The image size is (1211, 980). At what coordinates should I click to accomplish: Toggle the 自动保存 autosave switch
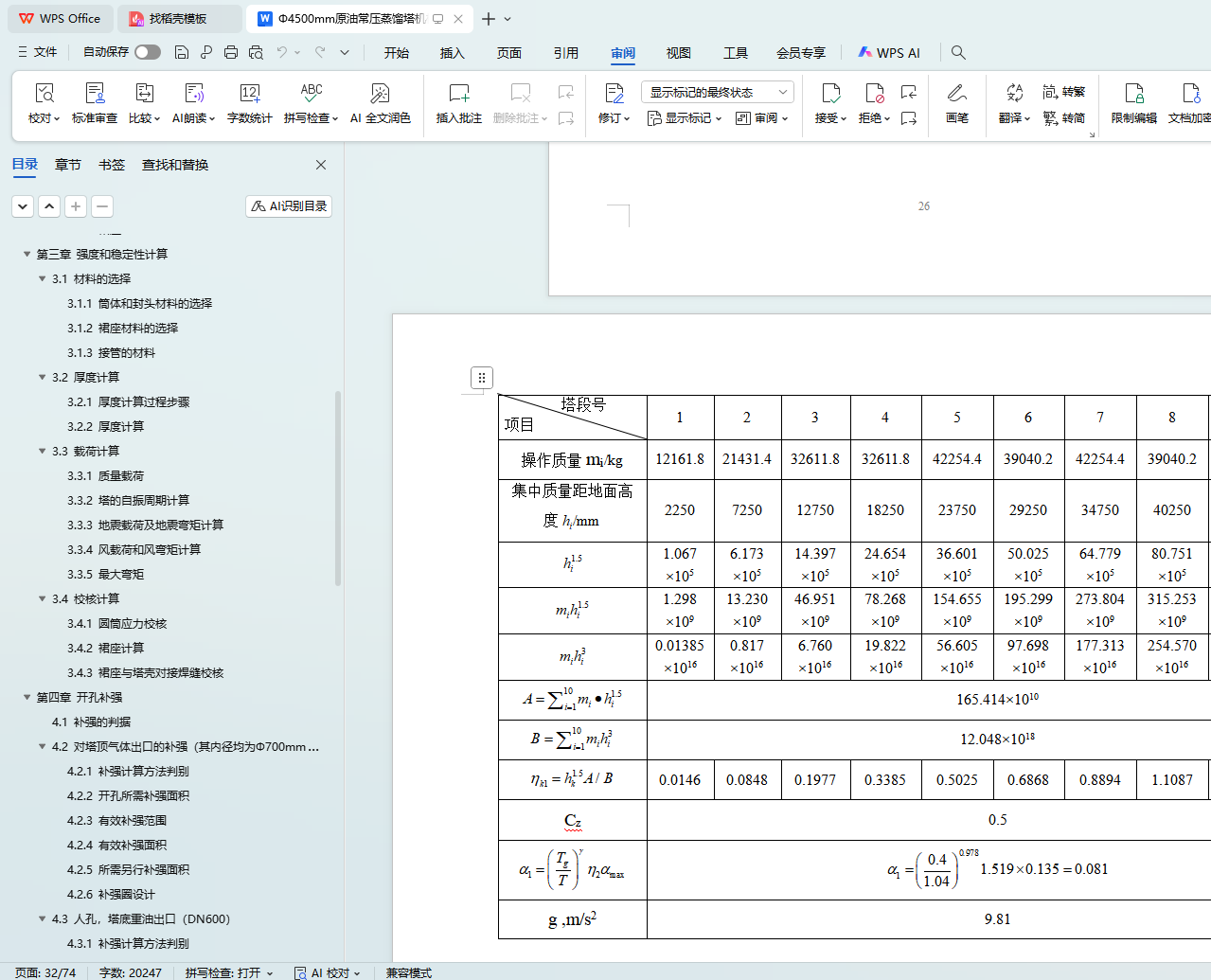[x=147, y=52]
